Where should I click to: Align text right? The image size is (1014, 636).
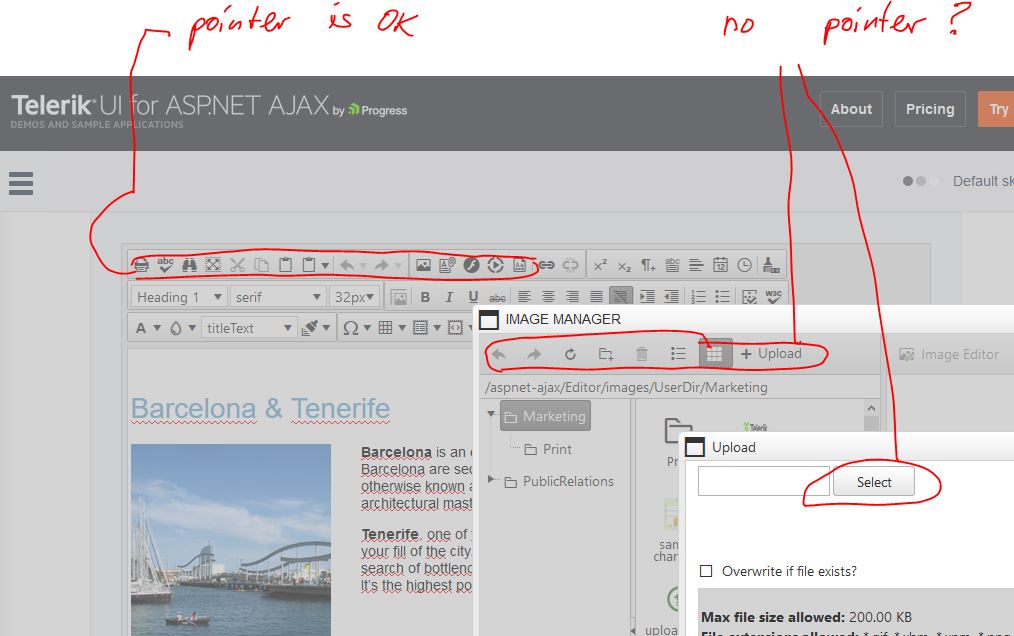572,297
